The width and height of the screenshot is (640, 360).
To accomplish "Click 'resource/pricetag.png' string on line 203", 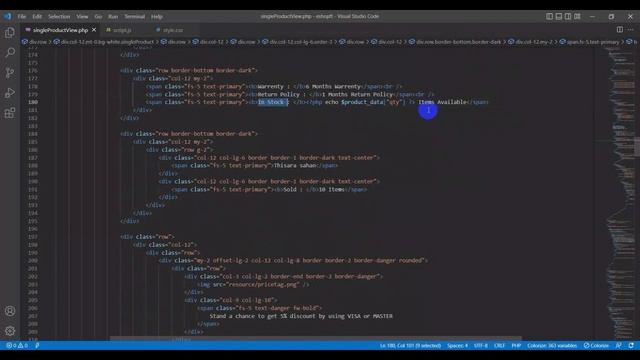I will [264, 284].
